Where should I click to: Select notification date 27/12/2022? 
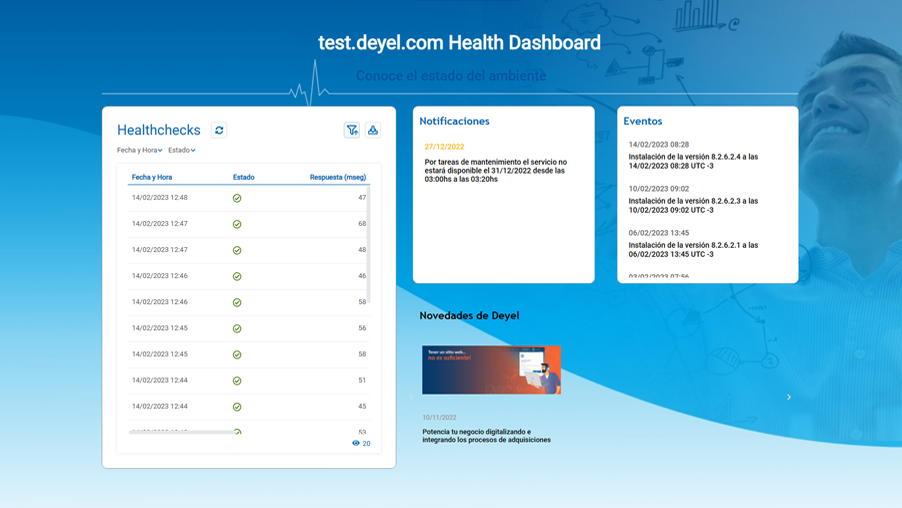click(444, 147)
